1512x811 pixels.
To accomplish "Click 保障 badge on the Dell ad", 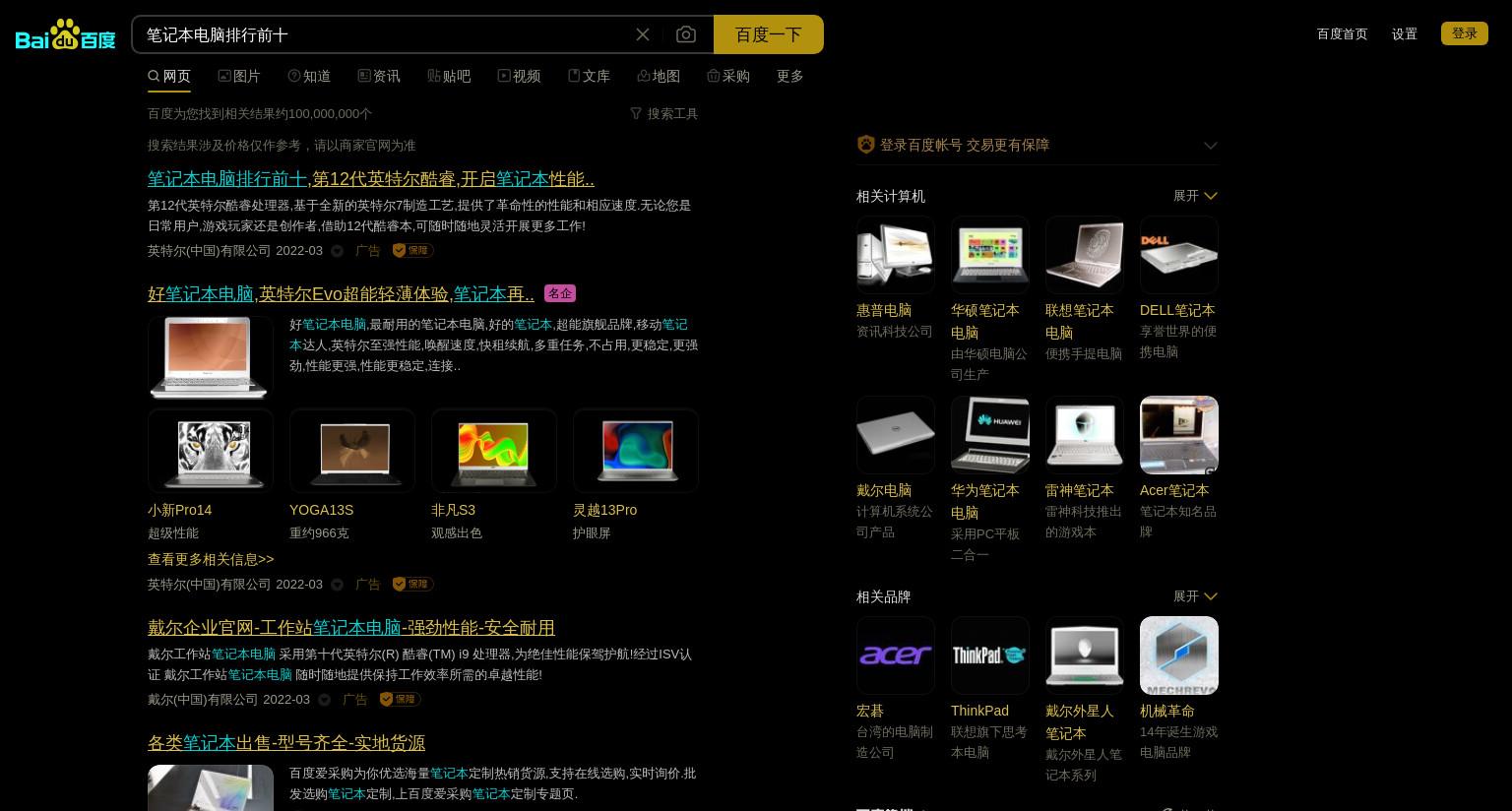I will click(400, 699).
